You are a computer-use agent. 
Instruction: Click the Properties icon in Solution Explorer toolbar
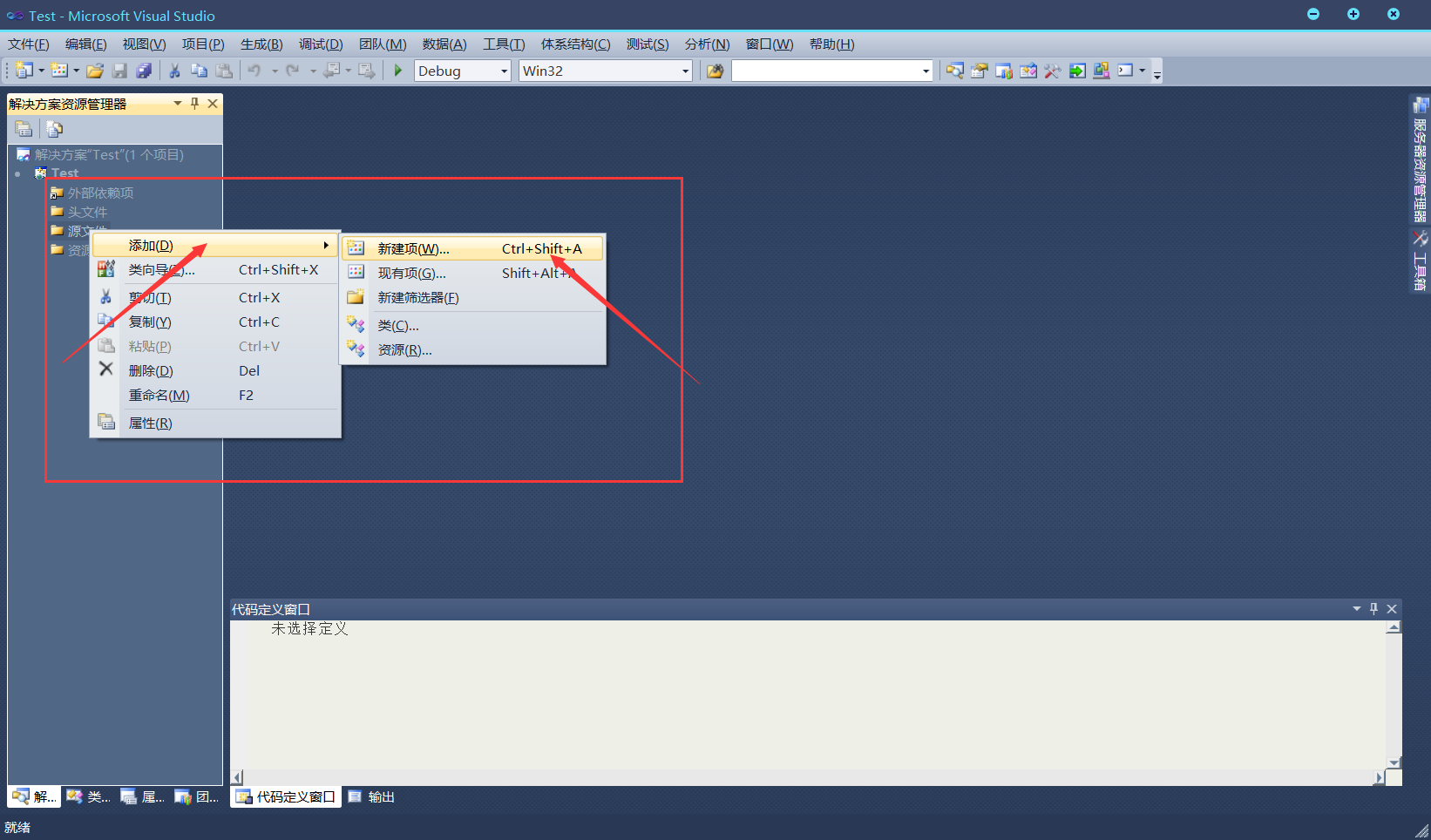[24, 129]
